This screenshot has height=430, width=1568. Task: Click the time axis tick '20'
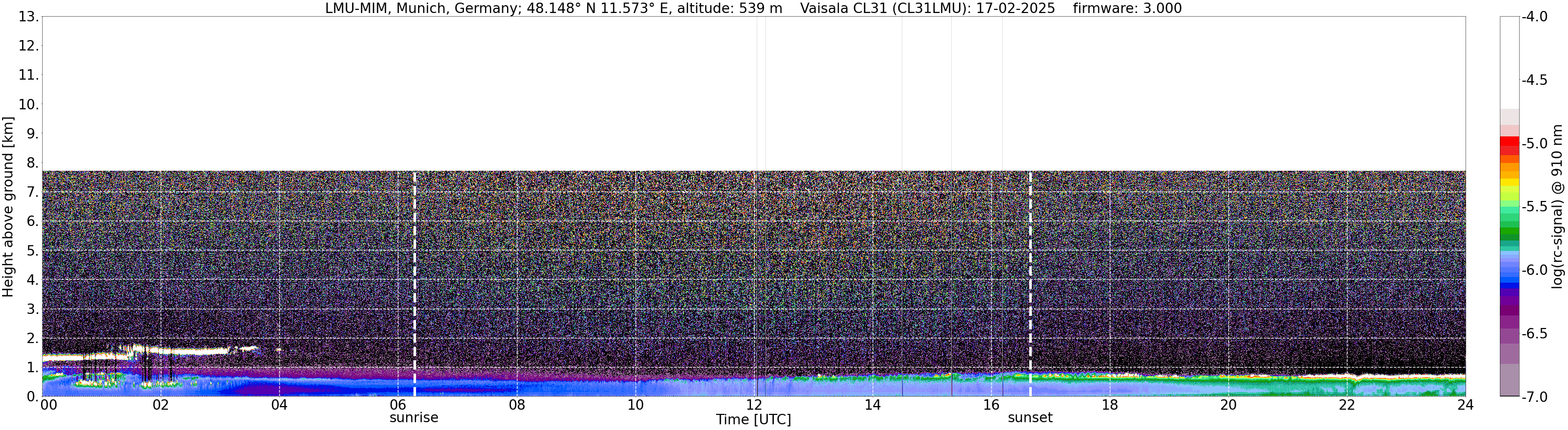coord(1228,406)
